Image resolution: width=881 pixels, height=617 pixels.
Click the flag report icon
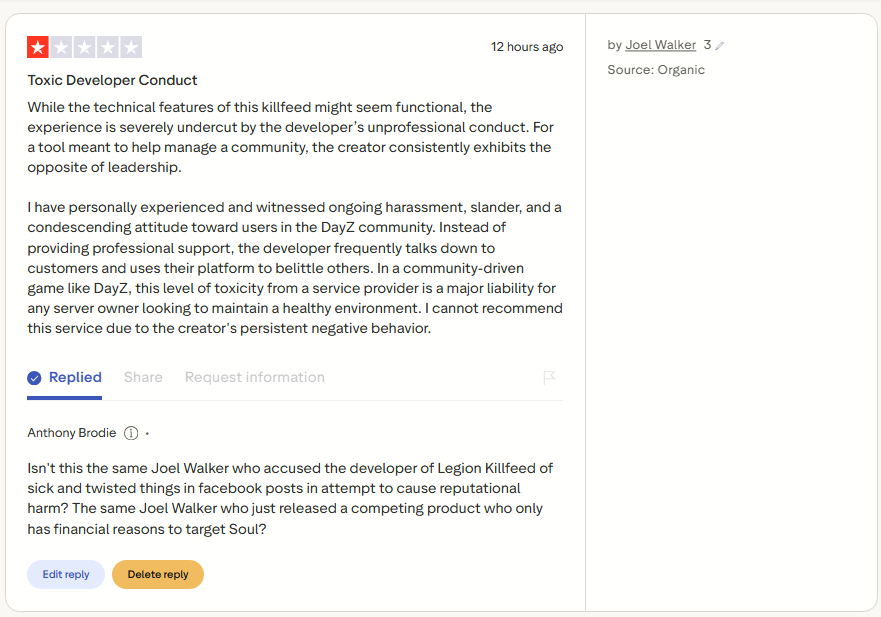point(549,377)
